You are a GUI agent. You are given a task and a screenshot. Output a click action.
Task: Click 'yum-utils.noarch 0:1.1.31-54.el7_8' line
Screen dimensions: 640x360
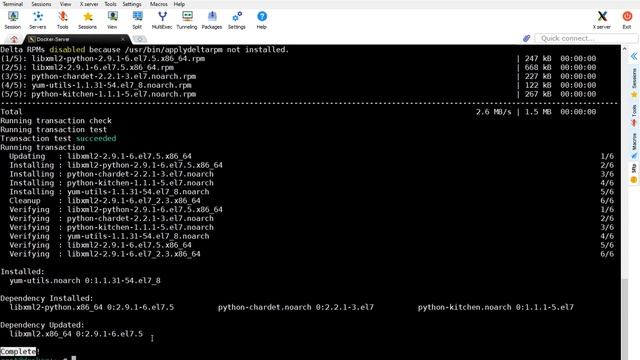[x=85, y=280]
